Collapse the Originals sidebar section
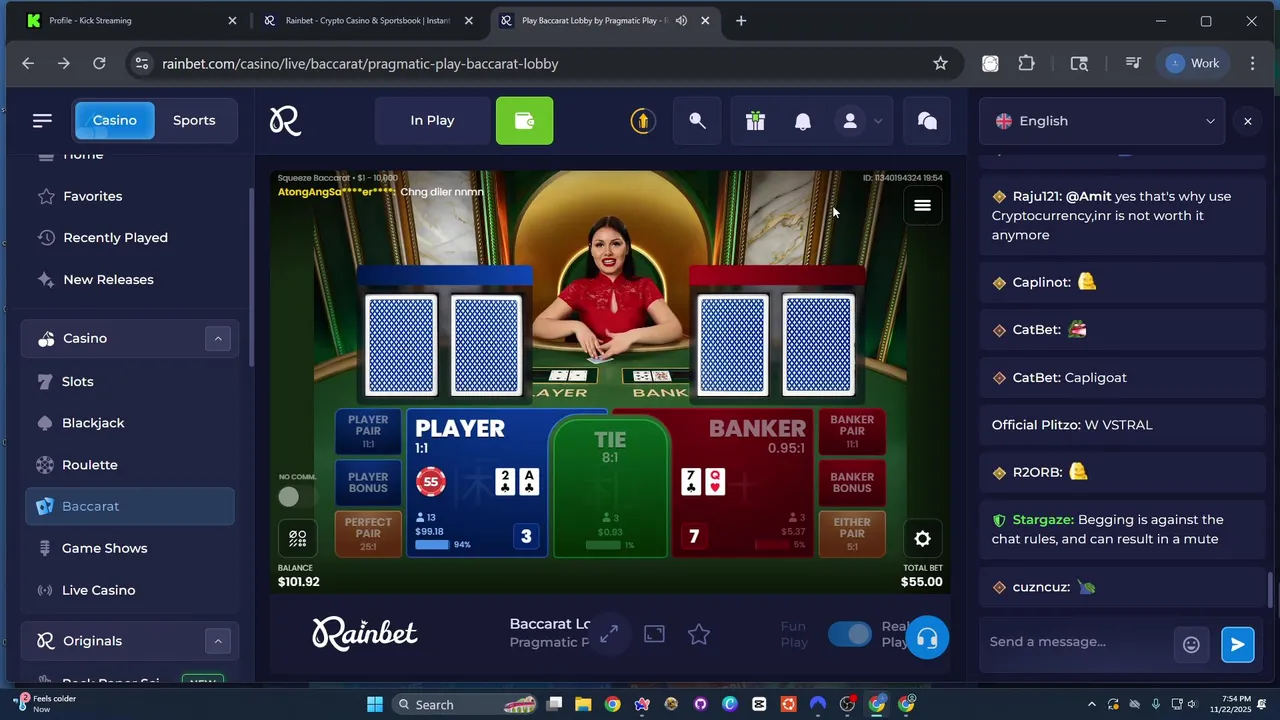 pyautogui.click(x=217, y=641)
